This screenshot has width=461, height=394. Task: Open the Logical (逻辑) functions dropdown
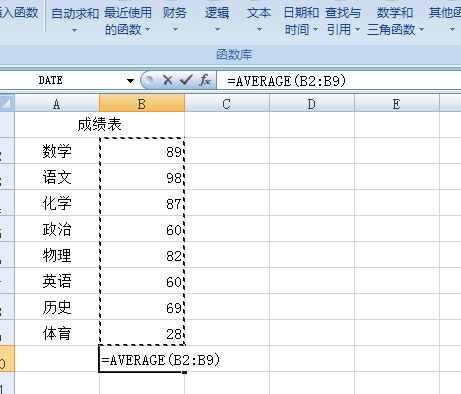[x=217, y=21]
